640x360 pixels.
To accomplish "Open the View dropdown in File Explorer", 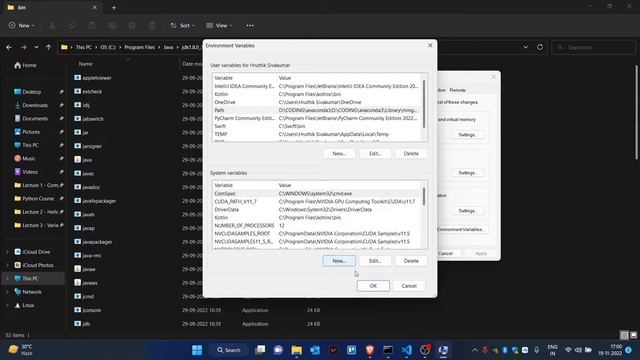I will (219, 25).
